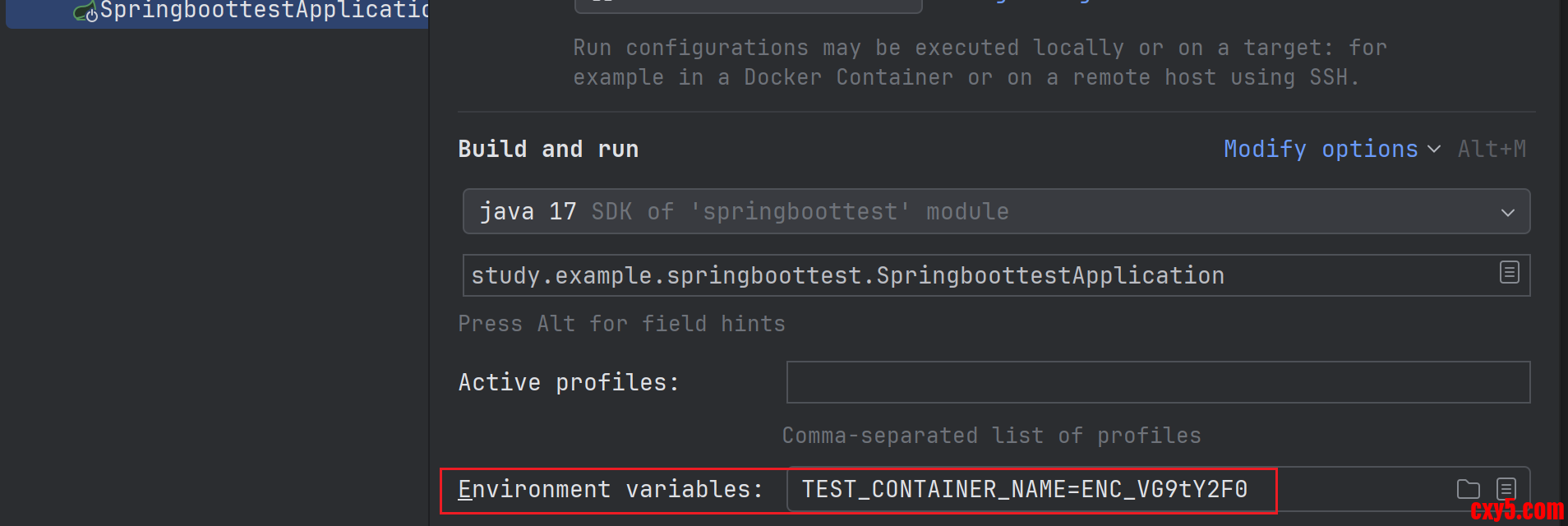Select the SpringboottestApplication run configuration
Image resolution: width=1568 pixels, height=526 pixels.
(263, 12)
